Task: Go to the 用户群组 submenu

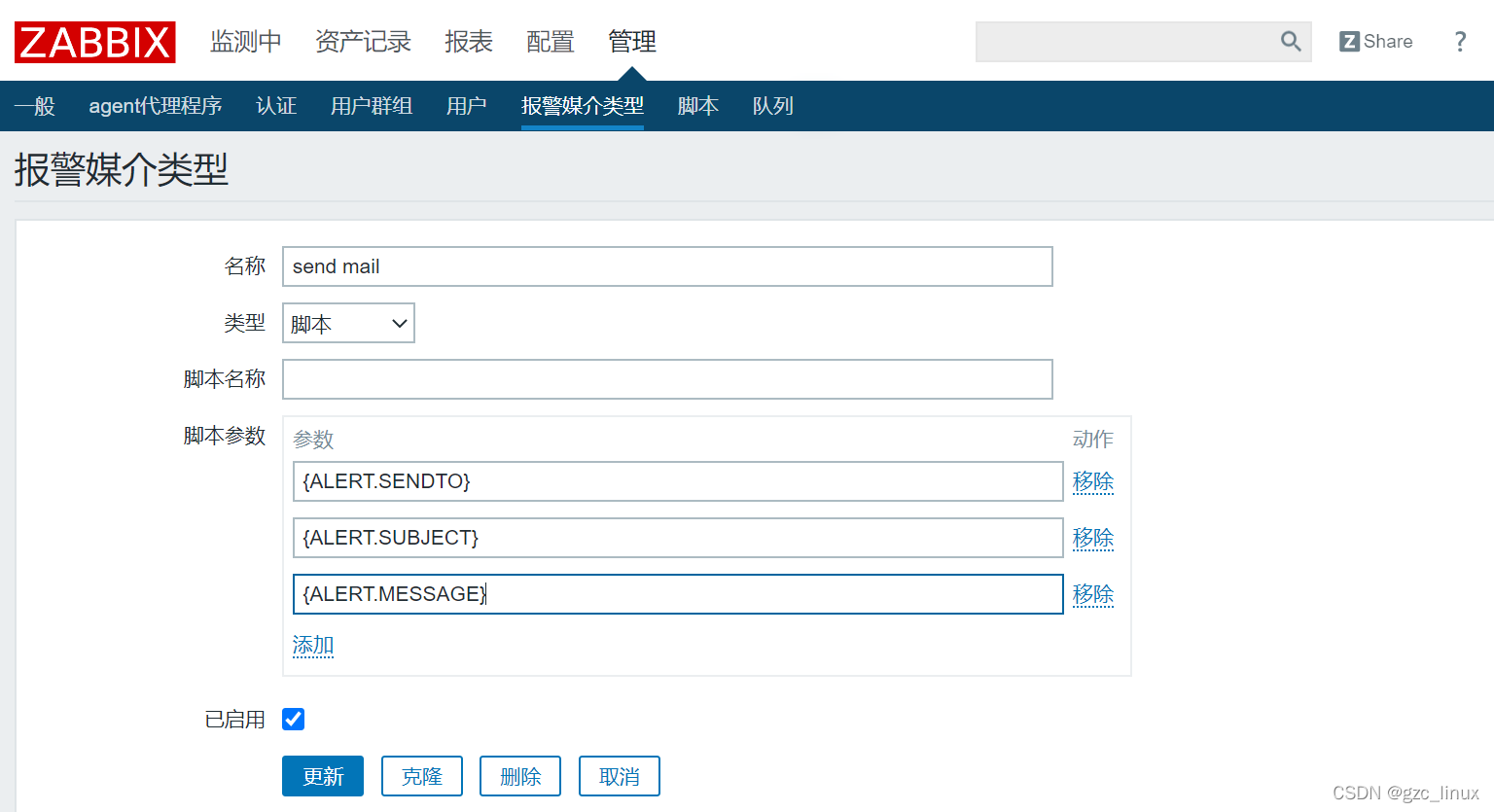Action: tap(372, 105)
